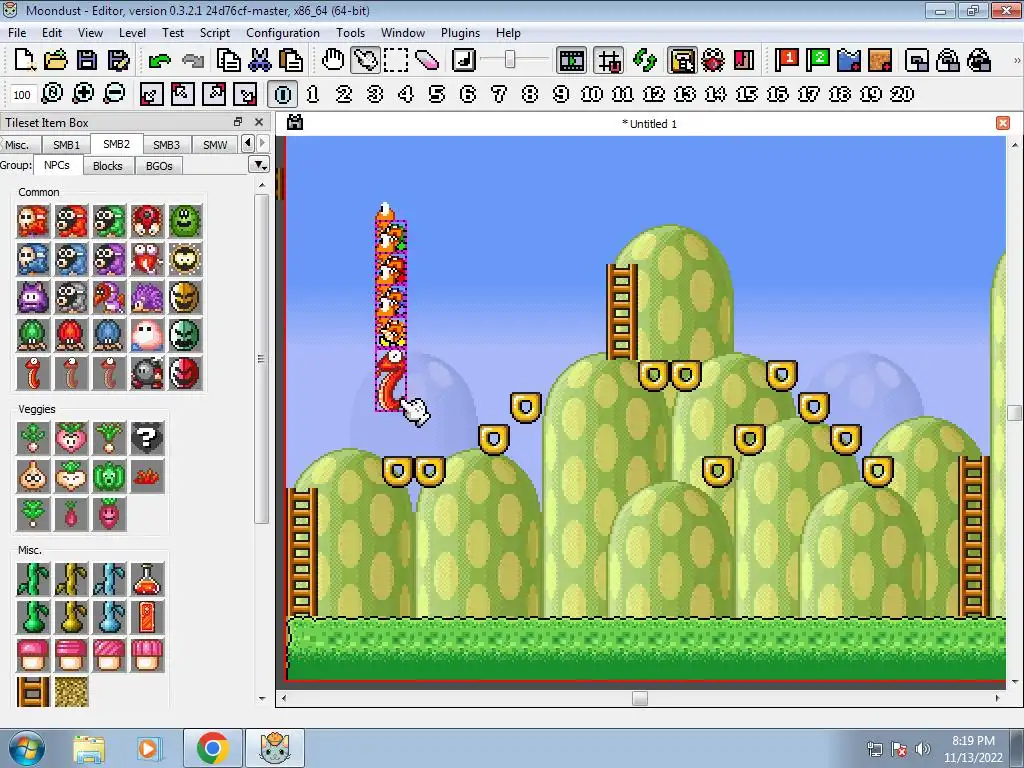The image size is (1024, 768).
Task: Choose the dashed rectangle selection tool
Action: 396,60
